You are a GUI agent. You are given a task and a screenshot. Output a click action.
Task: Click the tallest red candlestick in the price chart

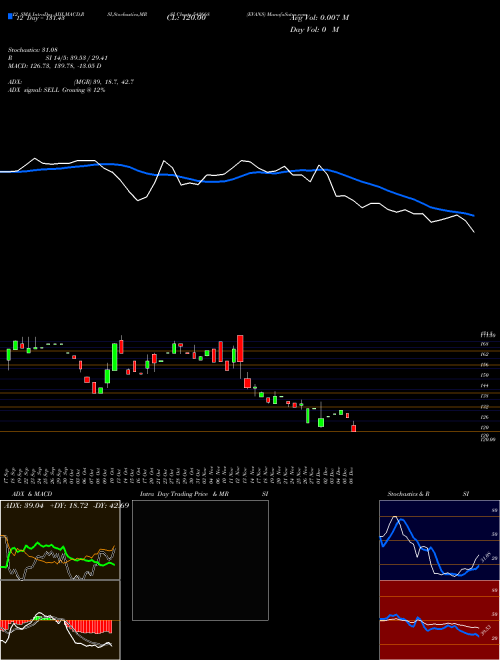coord(240,349)
